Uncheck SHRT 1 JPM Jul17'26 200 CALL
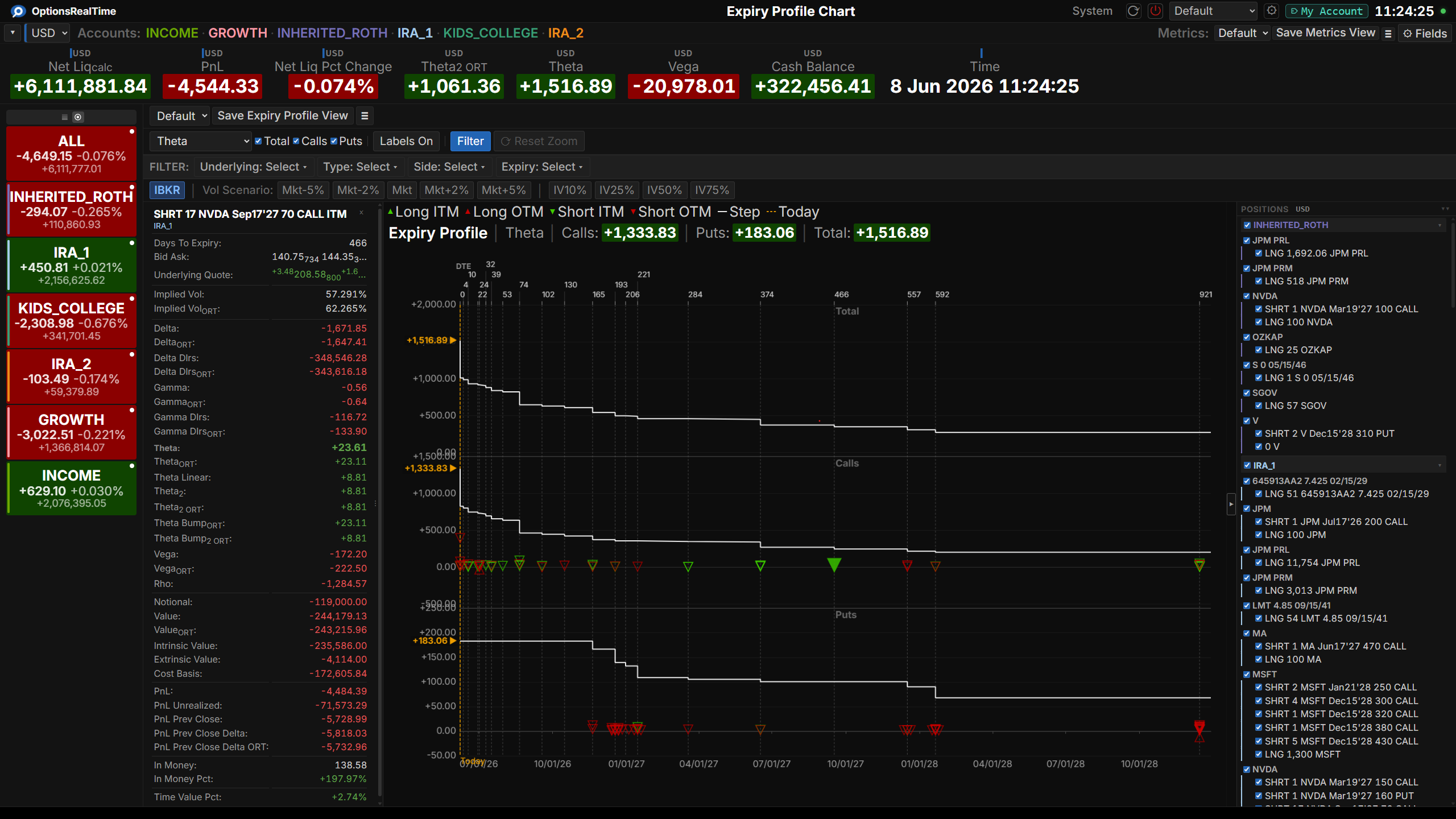 point(1259,522)
